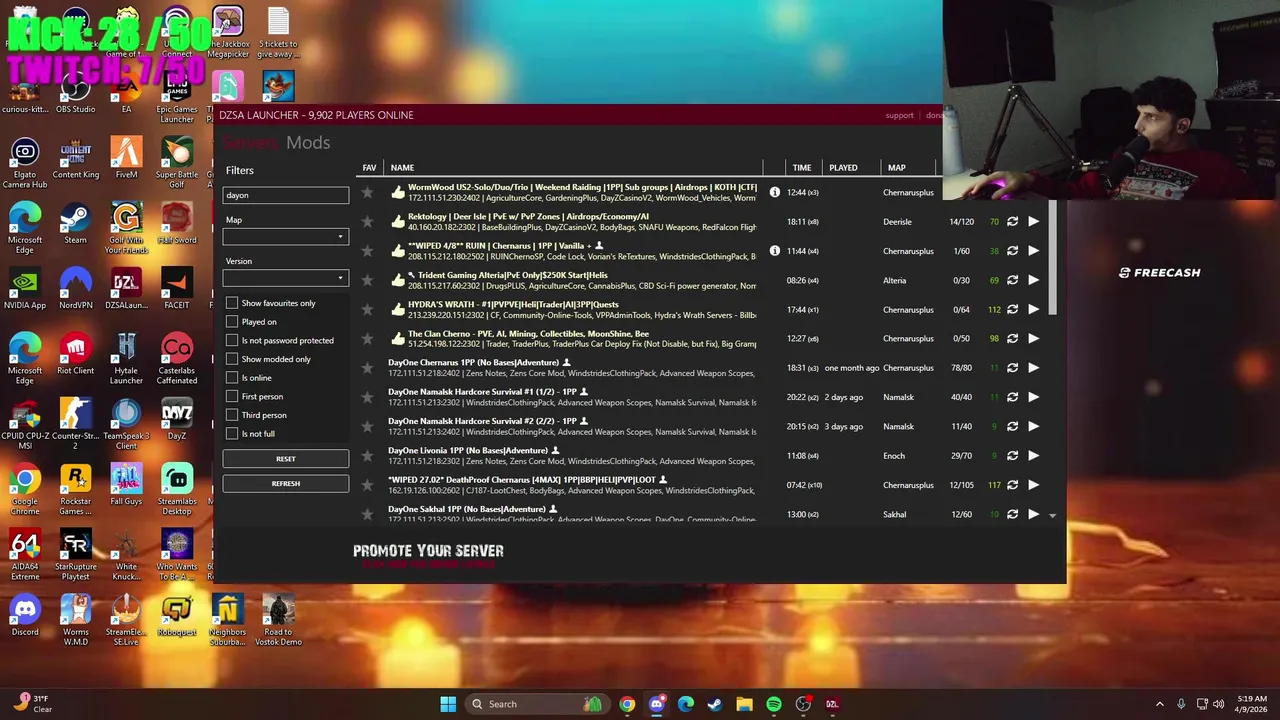
Task: Play The Clan Cherno server
Action: (1033, 338)
